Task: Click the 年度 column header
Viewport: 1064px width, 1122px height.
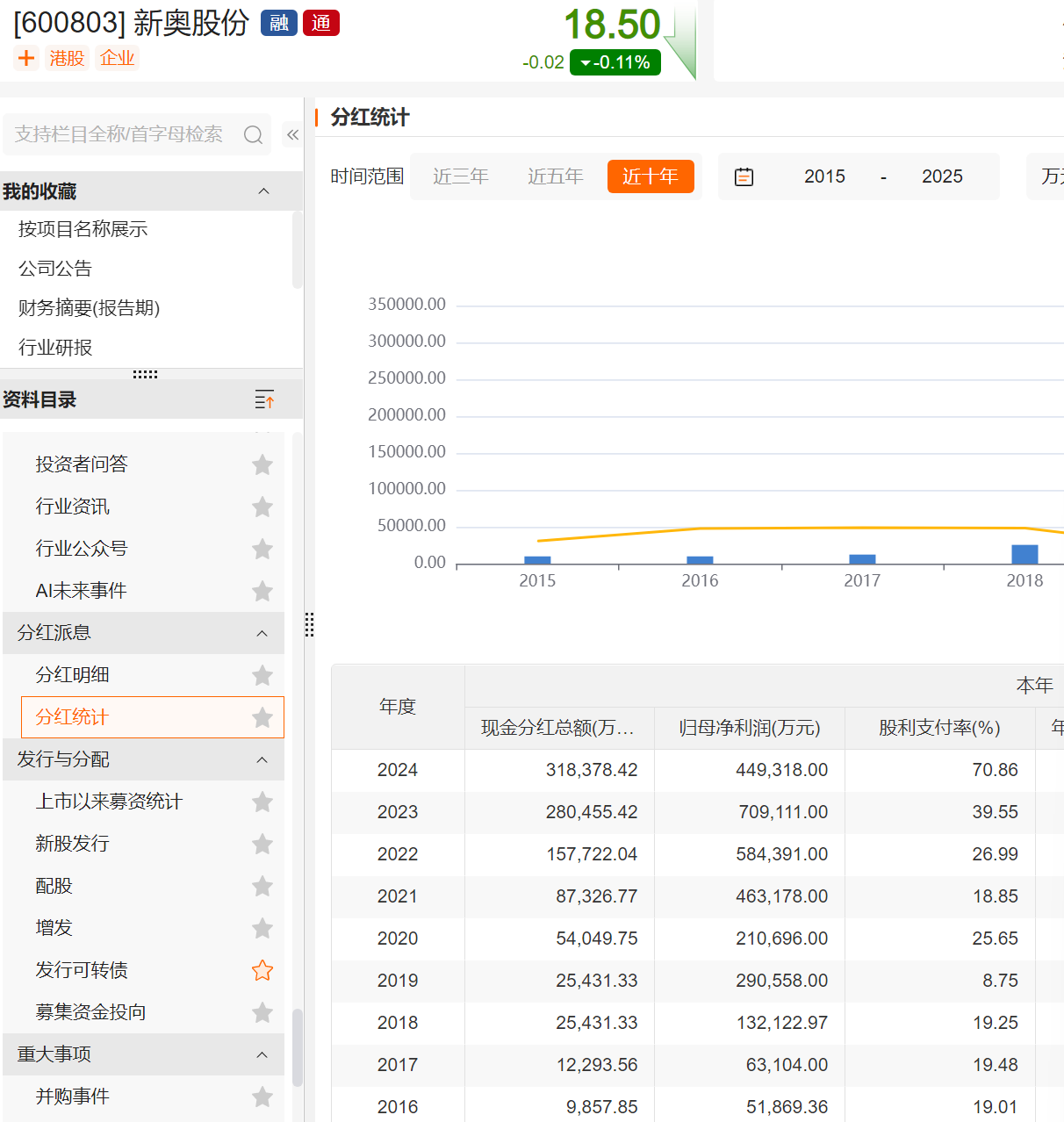Action: pyautogui.click(x=398, y=707)
